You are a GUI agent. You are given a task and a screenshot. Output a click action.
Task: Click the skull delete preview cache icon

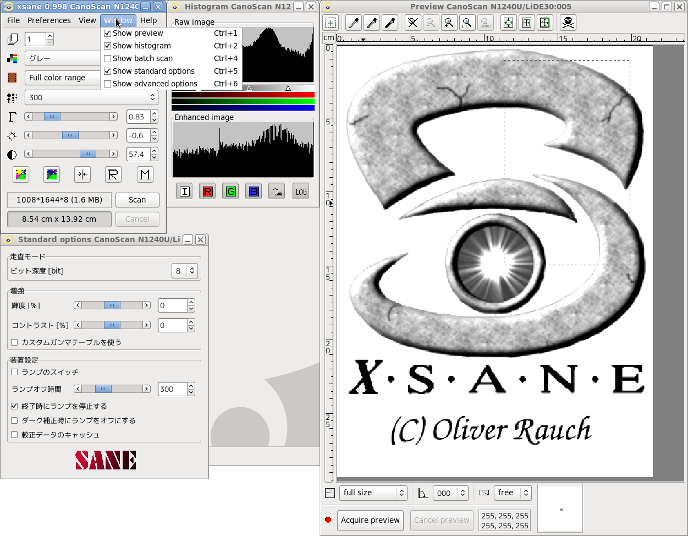568,23
